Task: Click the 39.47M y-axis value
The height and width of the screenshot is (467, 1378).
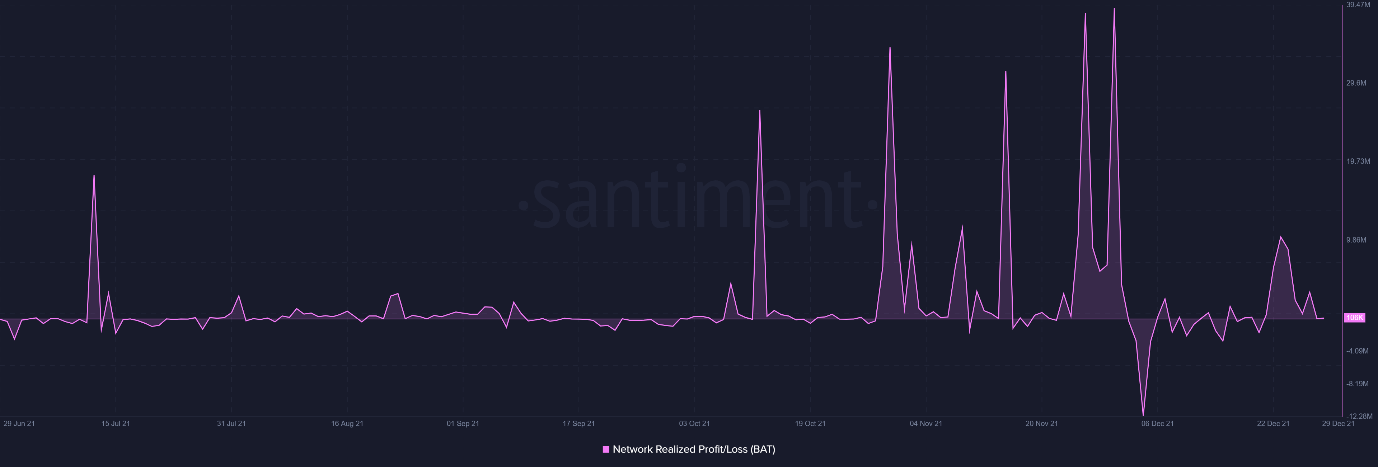Action: 1358,5
